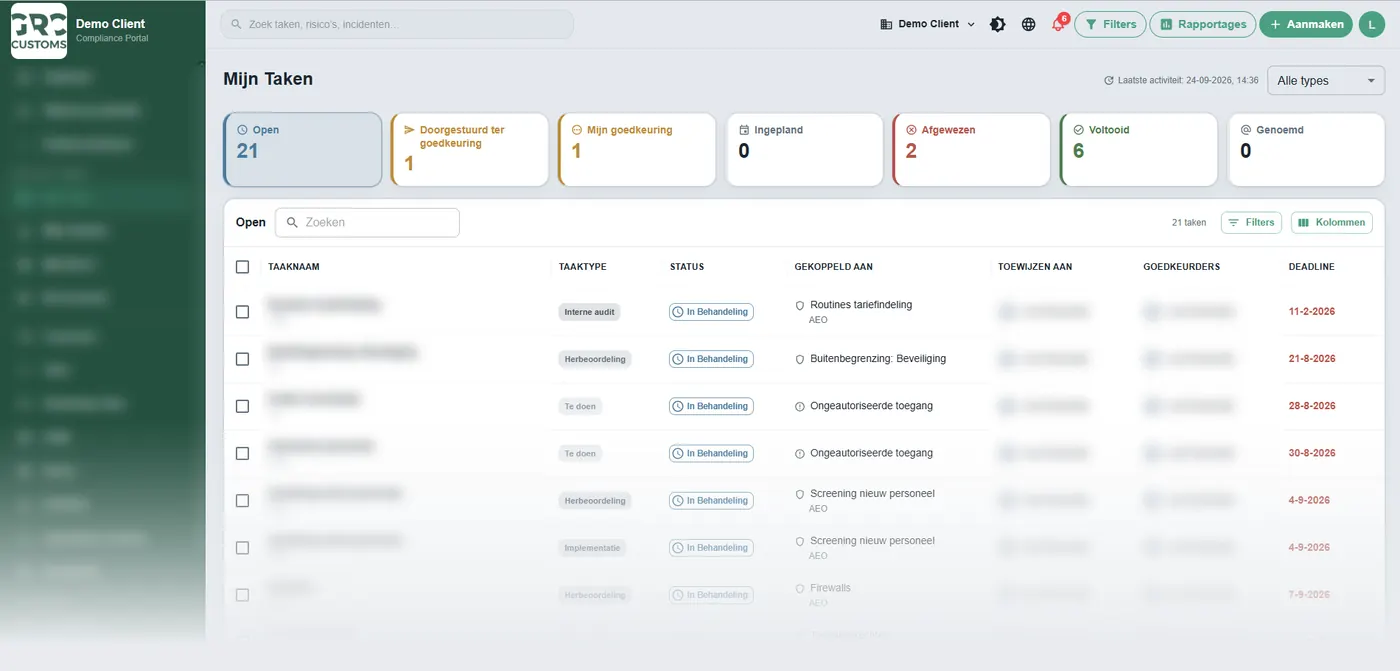The width and height of the screenshot is (1400, 671).
Task: Click the 'STATUS' column header
Action: (x=687, y=267)
